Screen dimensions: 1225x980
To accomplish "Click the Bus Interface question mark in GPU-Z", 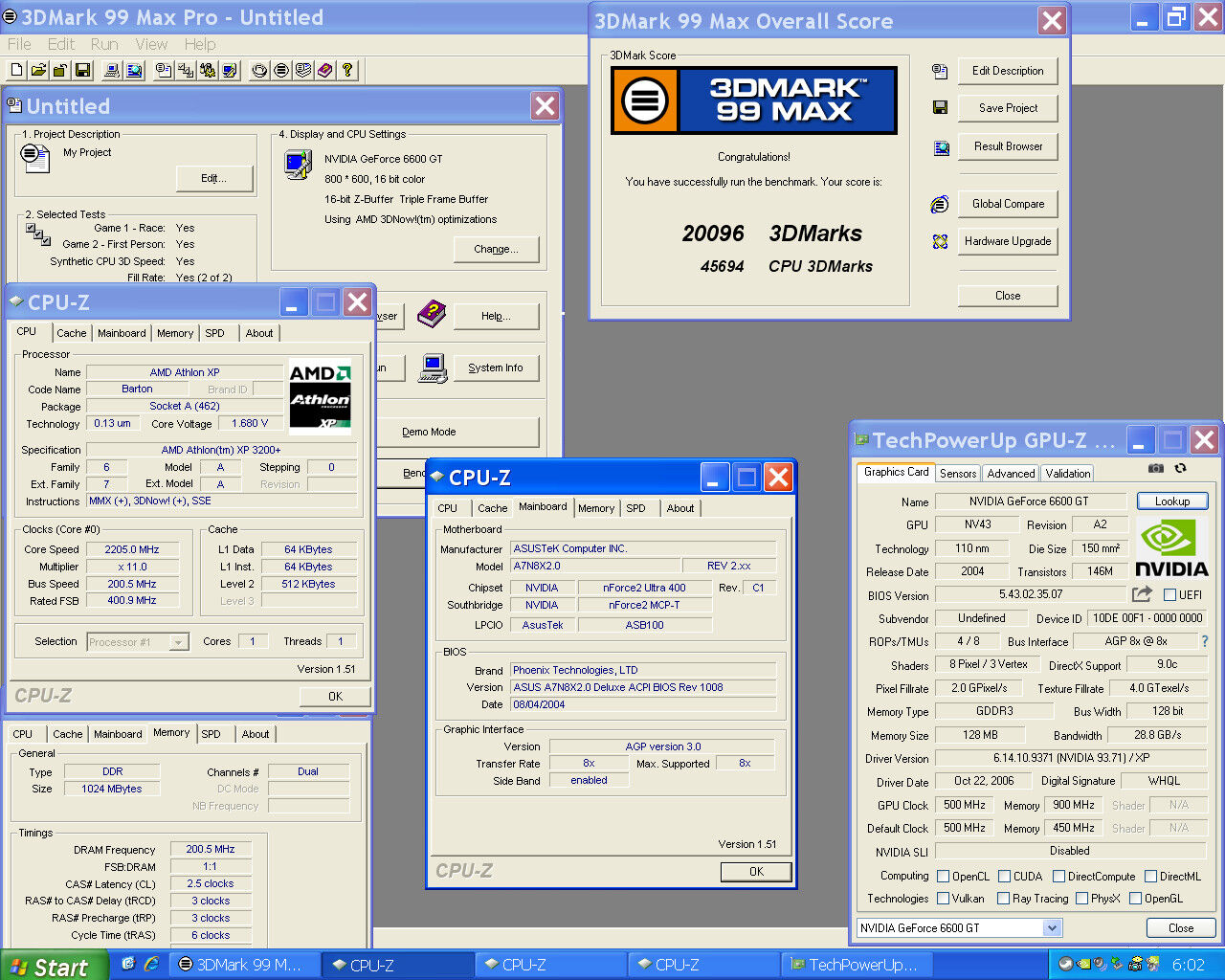I will [x=1205, y=641].
